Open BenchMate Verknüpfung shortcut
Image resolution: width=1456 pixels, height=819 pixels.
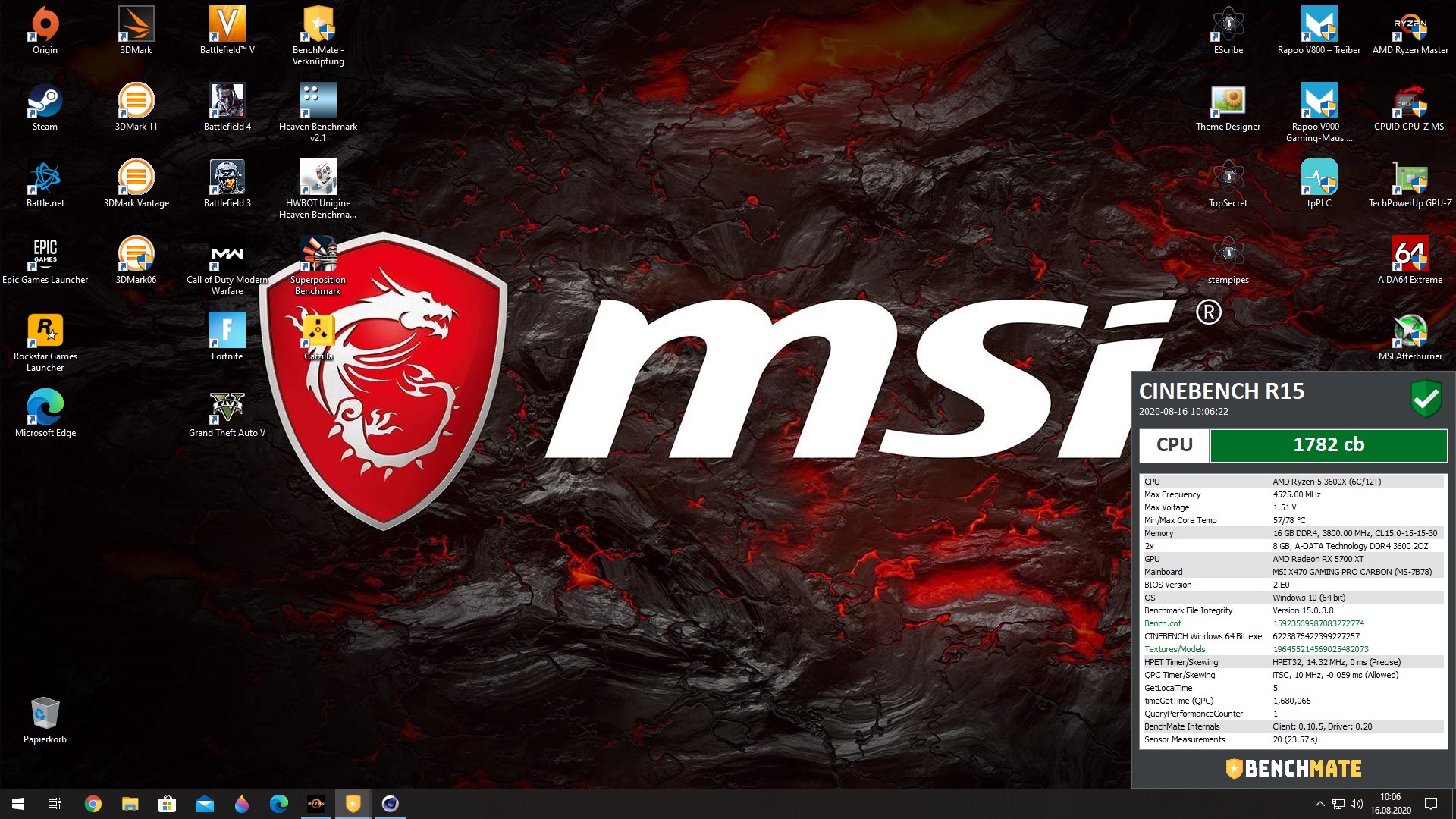318,36
